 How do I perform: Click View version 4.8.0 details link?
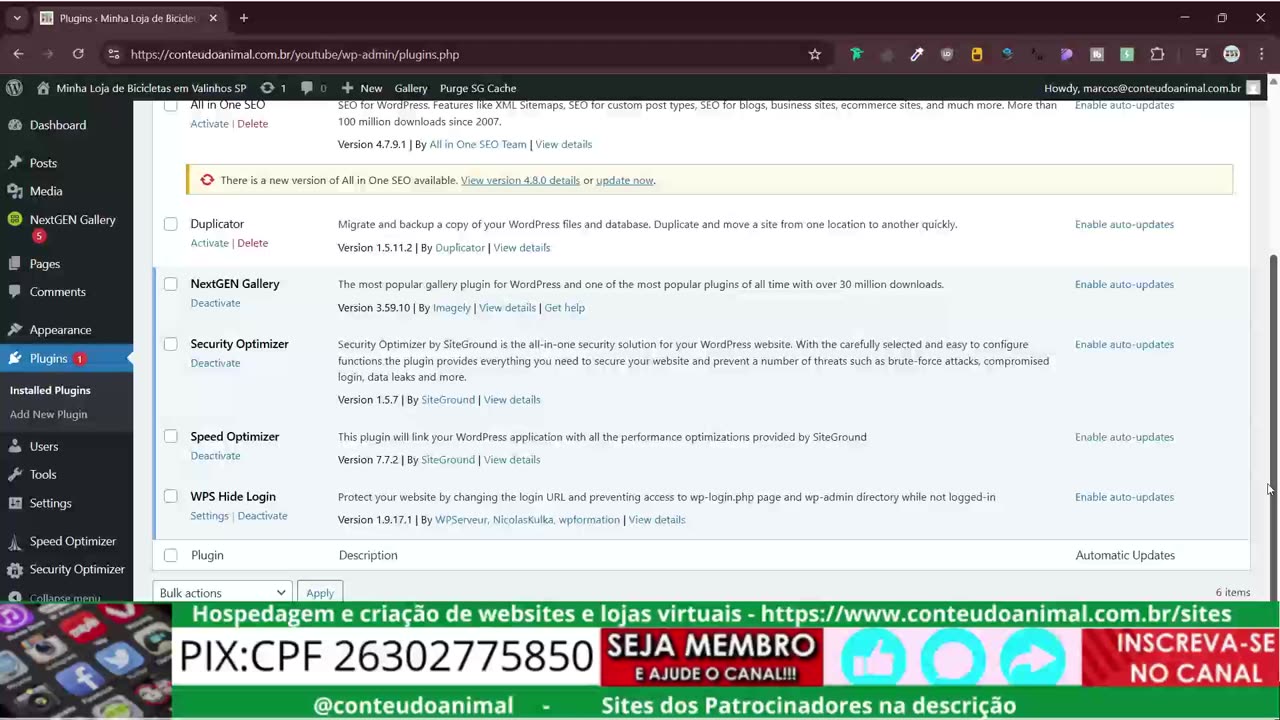[520, 180]
